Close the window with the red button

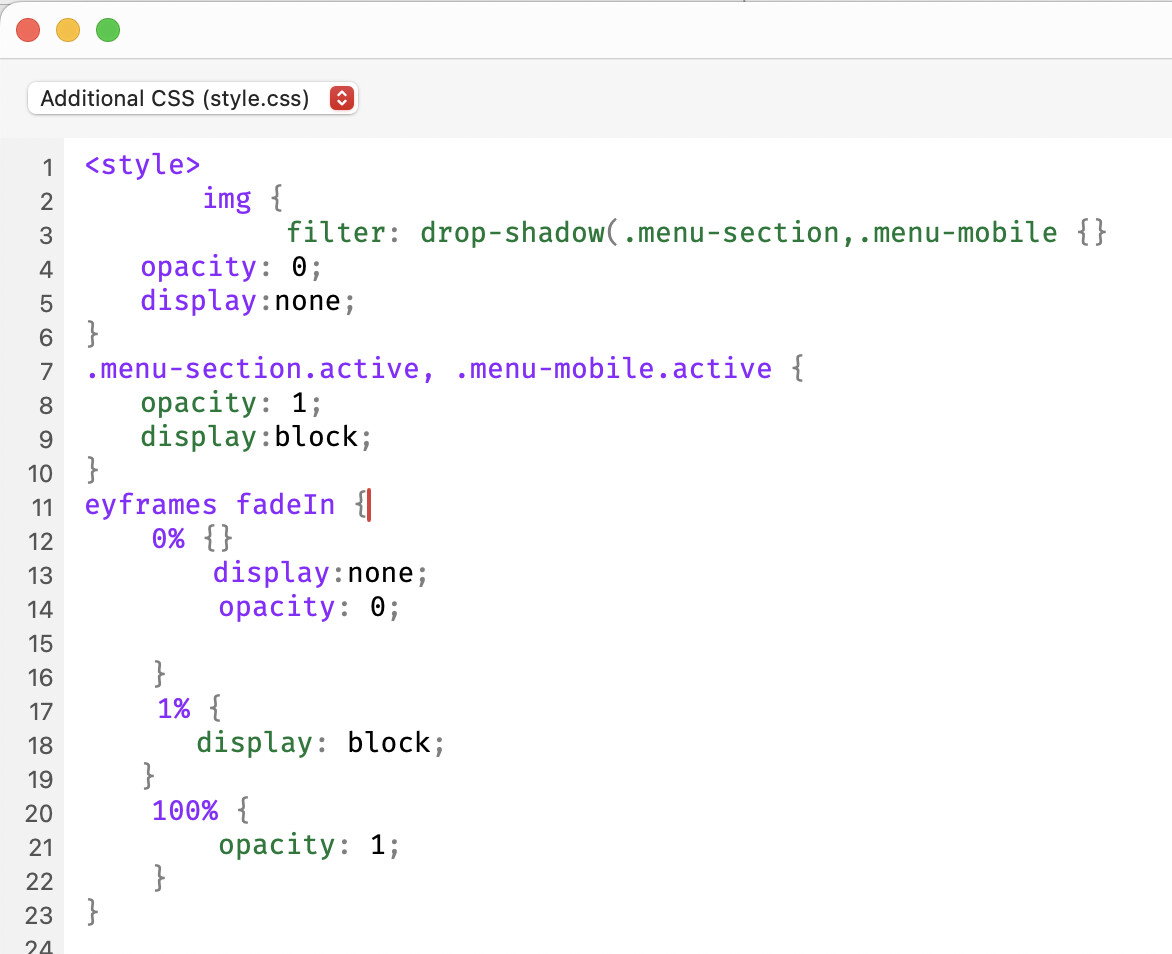click(28, 30)
